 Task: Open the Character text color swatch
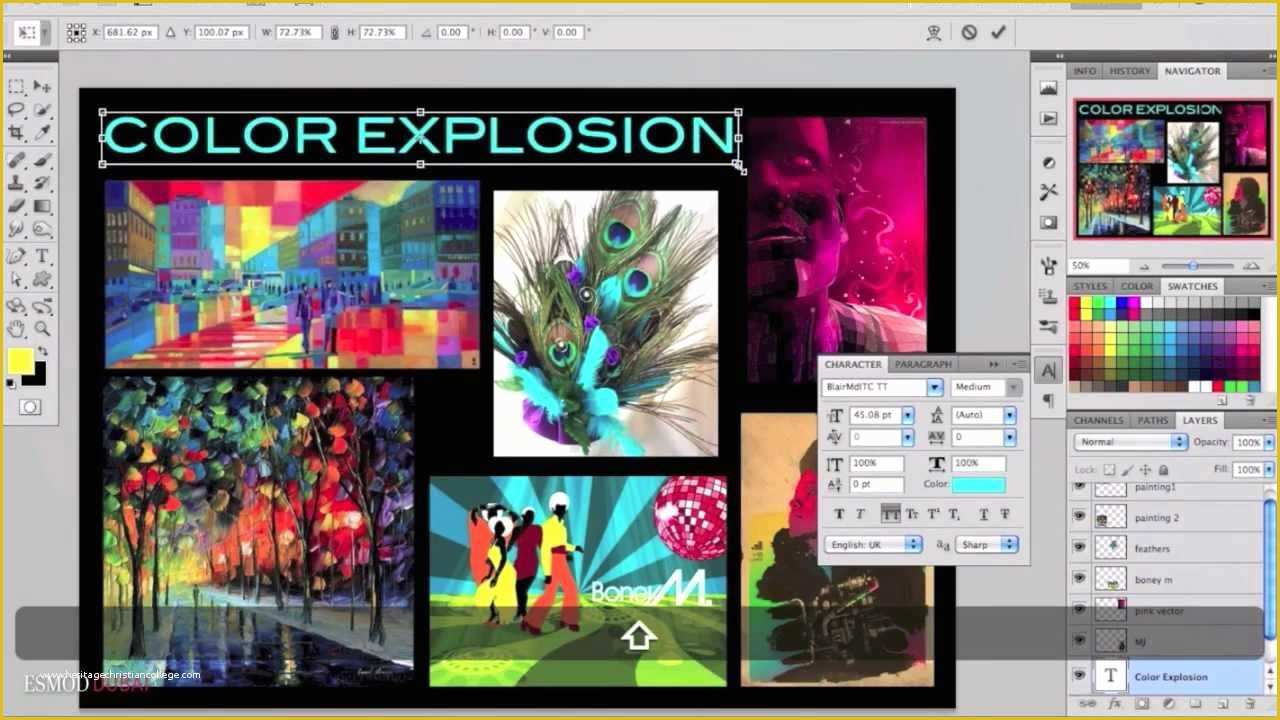[x=979, y=485]
